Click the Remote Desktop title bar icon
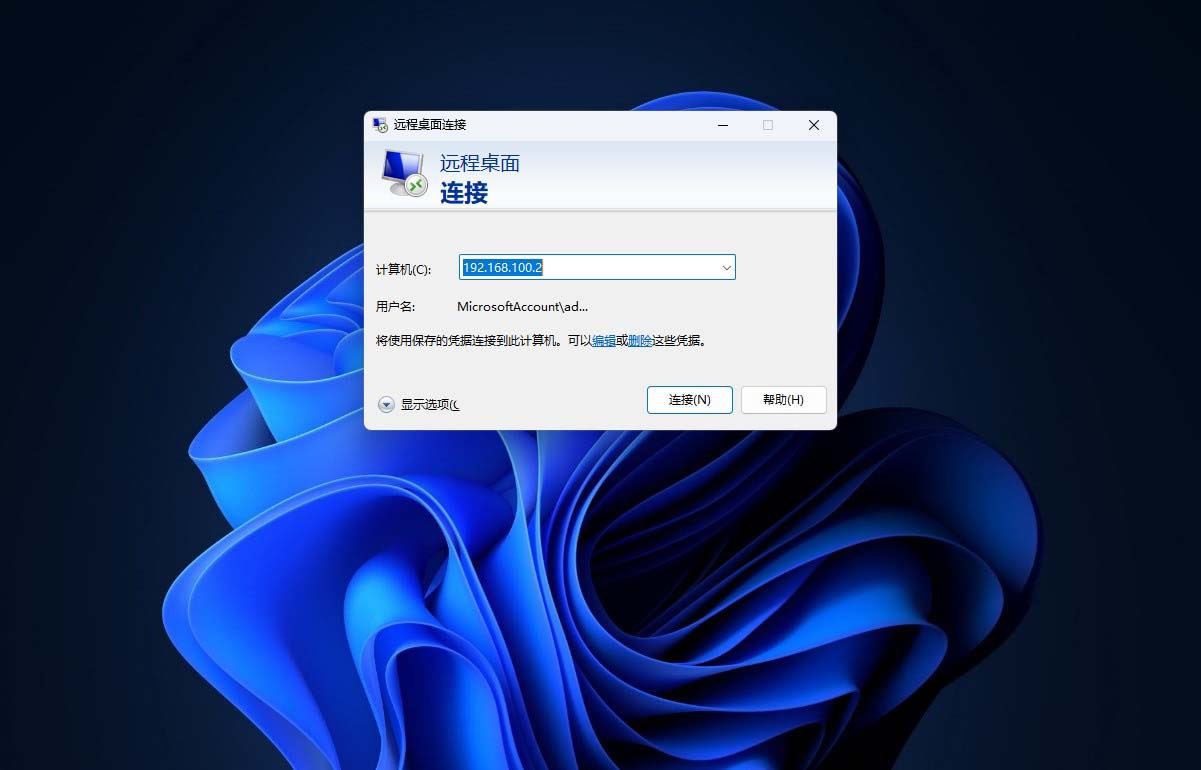This screenshot has width=1201, height=770. (380, 125)
